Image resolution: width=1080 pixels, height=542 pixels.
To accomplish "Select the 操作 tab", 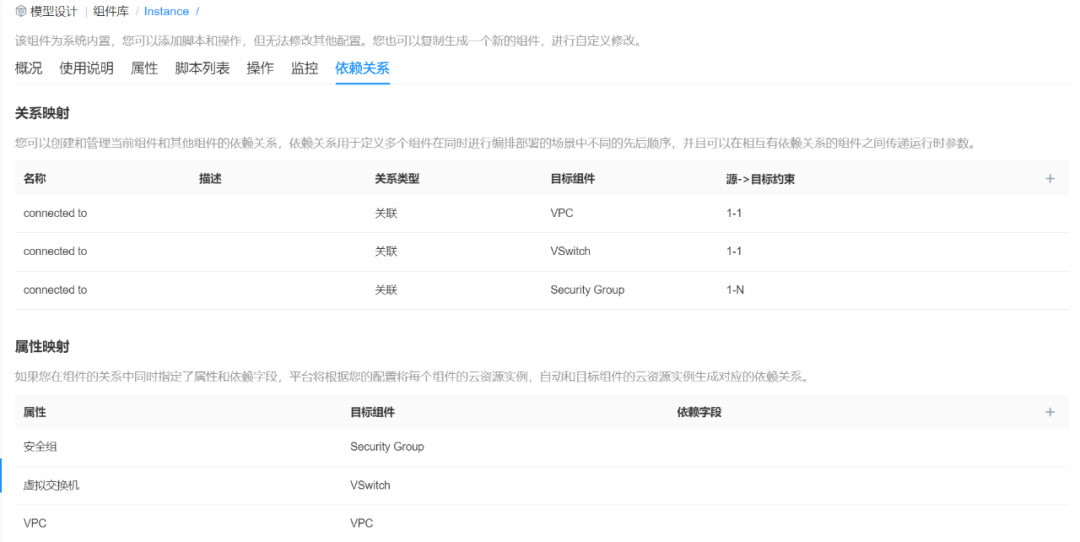I will click(x=260, y=68).
